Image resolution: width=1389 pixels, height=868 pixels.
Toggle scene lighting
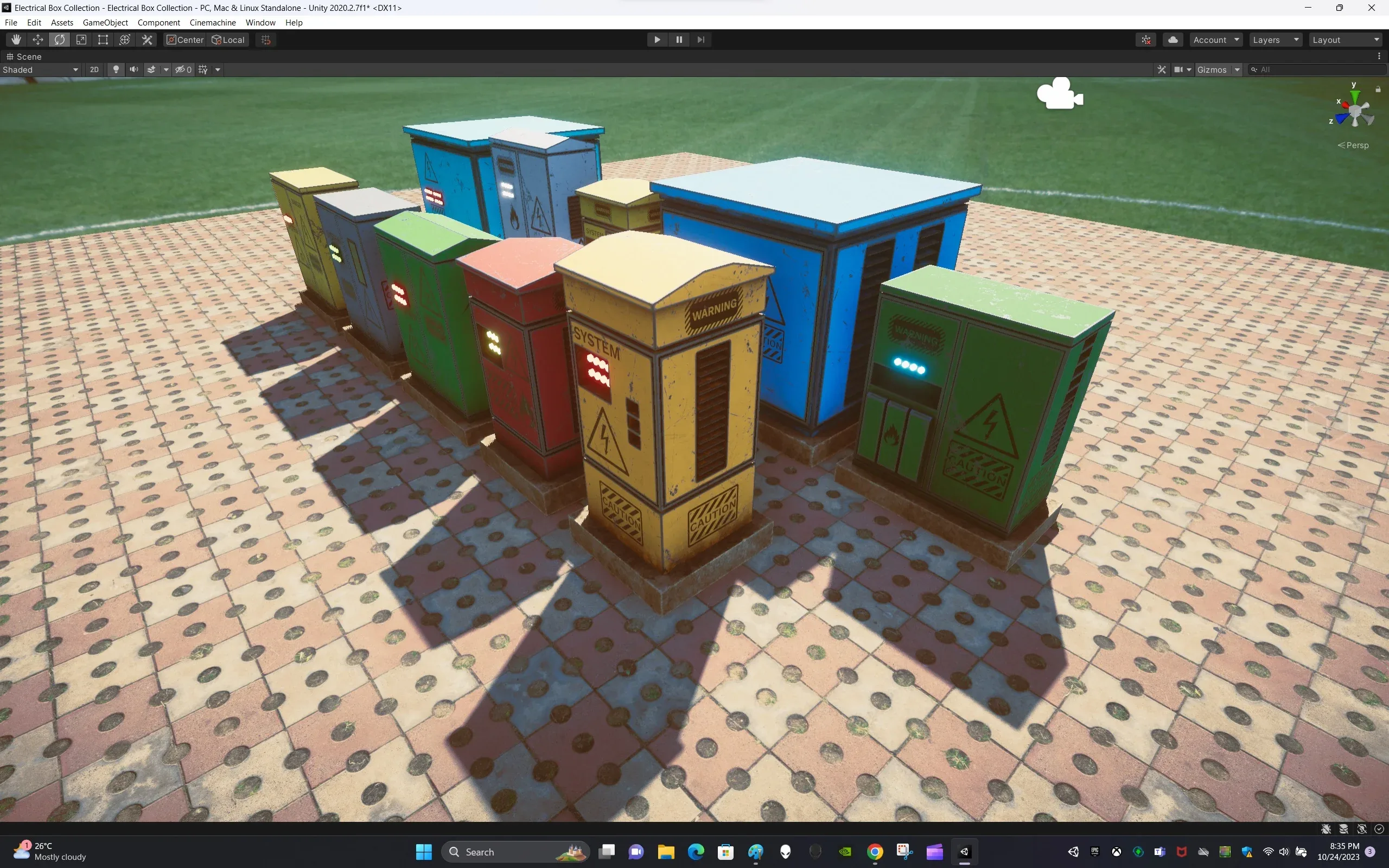(x=116, y=69)
